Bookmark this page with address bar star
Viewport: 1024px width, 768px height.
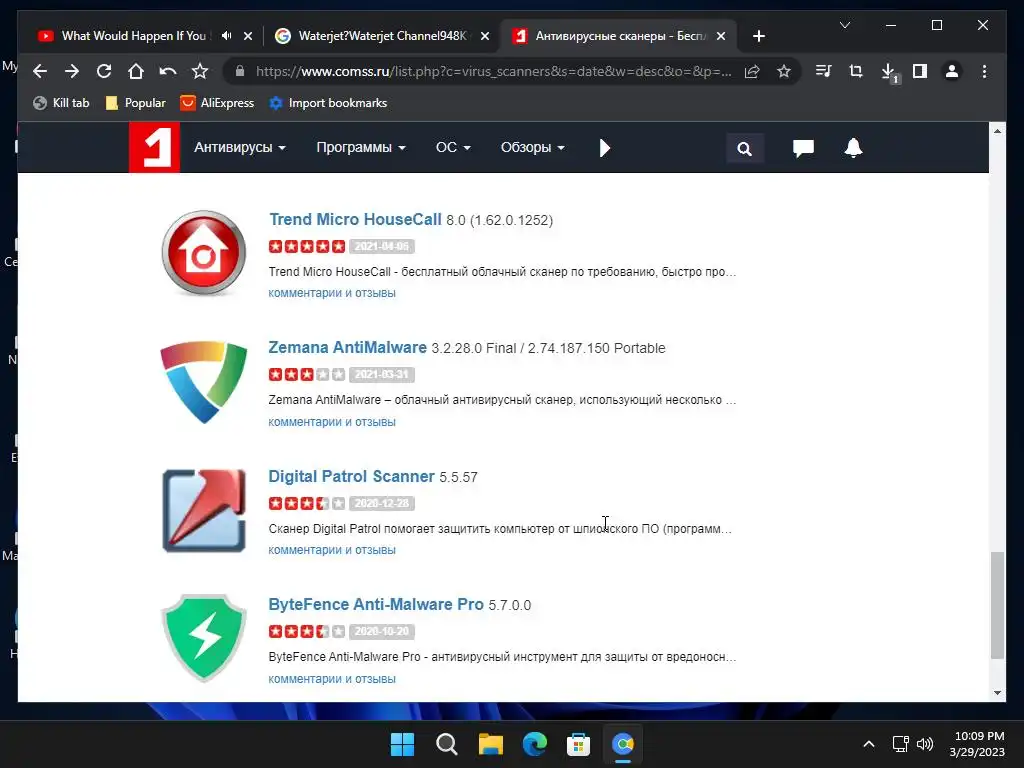pos(784,71)
